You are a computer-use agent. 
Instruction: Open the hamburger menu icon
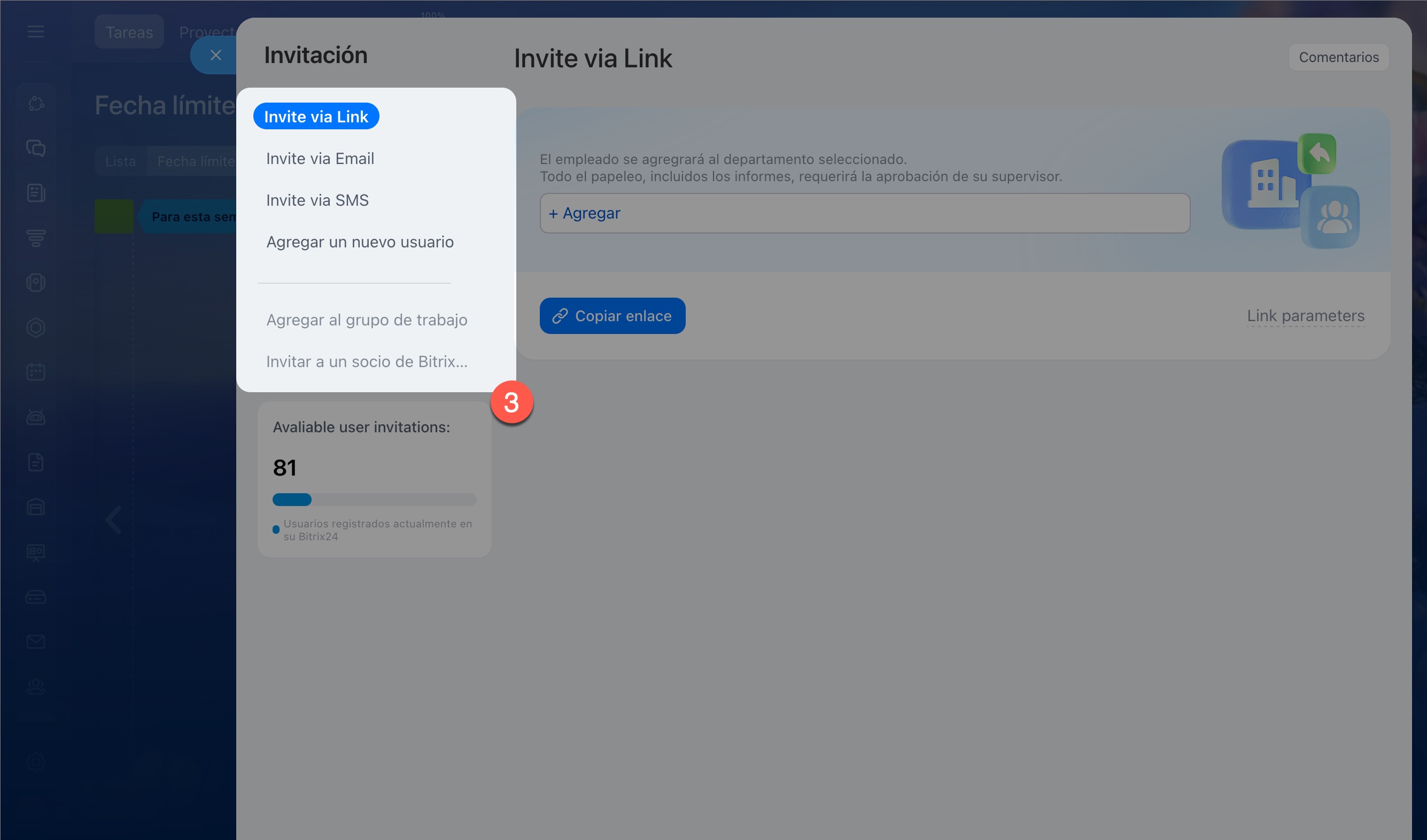coord(36,32)
